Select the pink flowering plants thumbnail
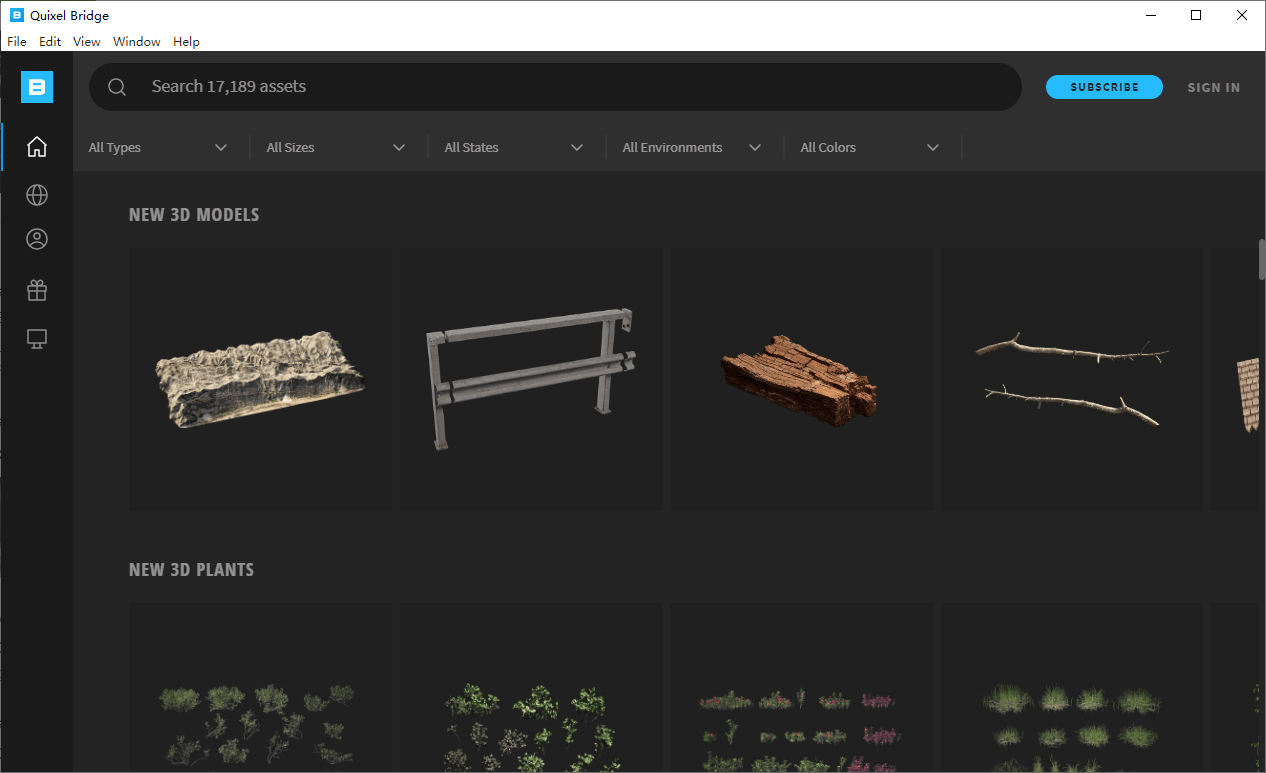The height and width of the screenshot is (773, 1266). pyautogui.click(x=801, y=687)
